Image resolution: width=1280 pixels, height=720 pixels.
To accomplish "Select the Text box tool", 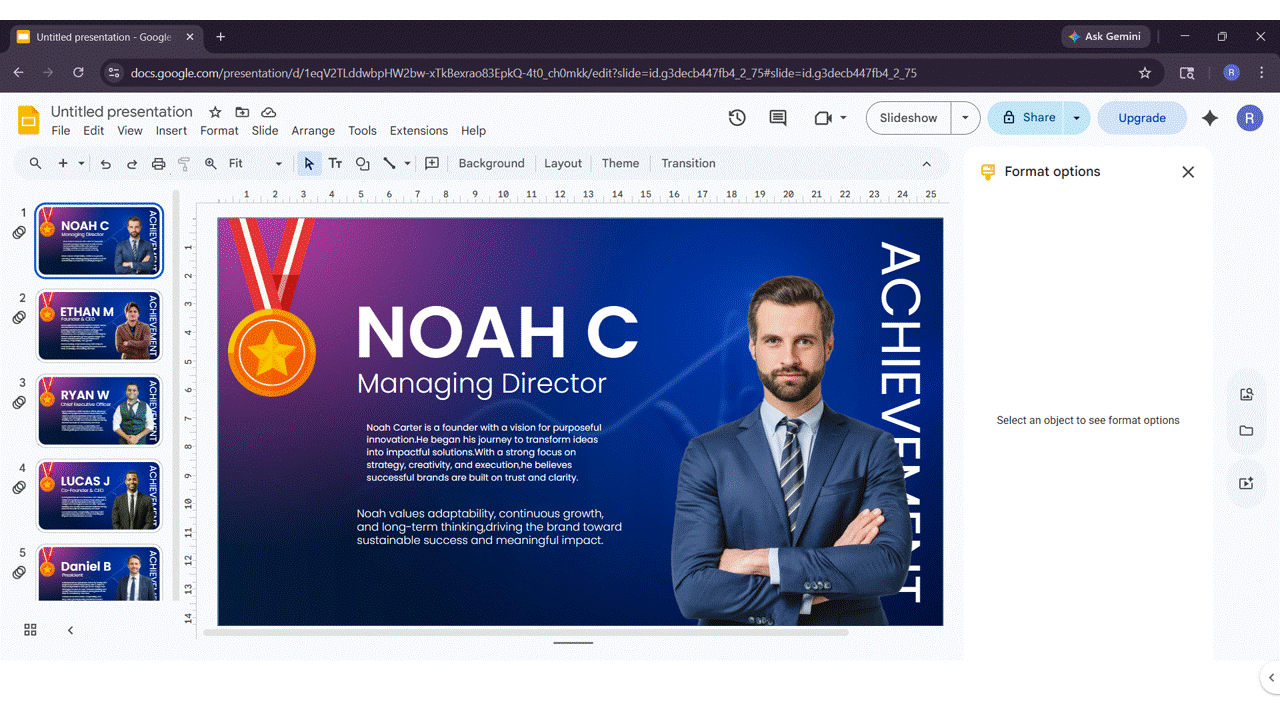I will tap(335, 163).
